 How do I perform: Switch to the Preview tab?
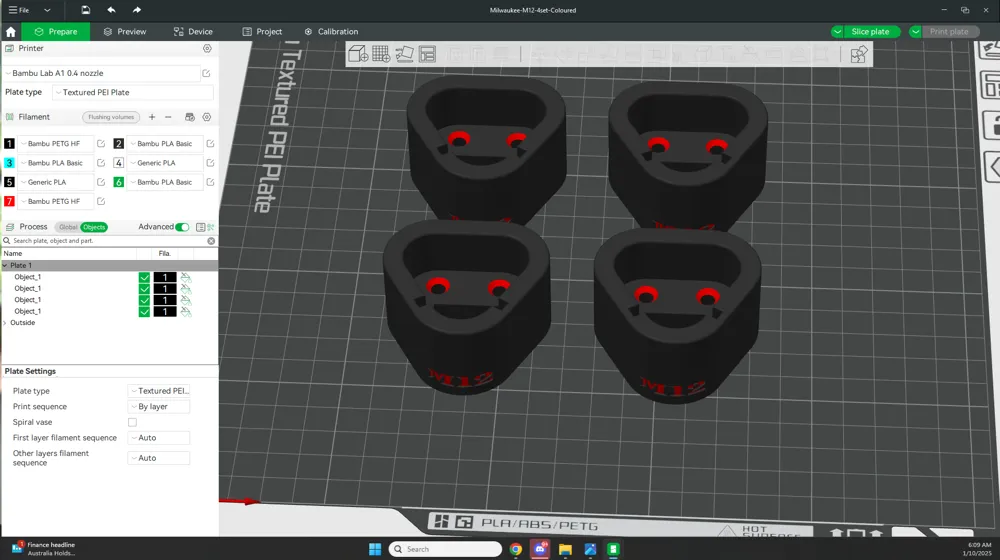[125, 31]
